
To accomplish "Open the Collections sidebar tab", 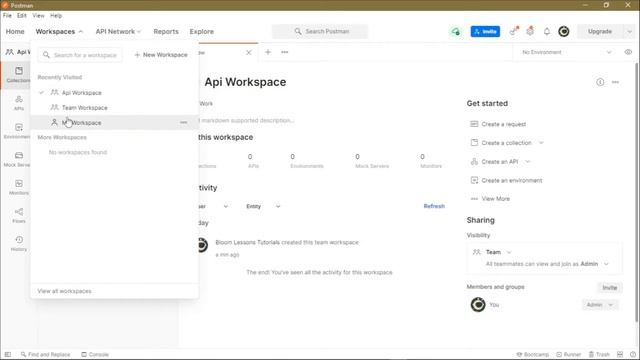I will coord(17,75).
